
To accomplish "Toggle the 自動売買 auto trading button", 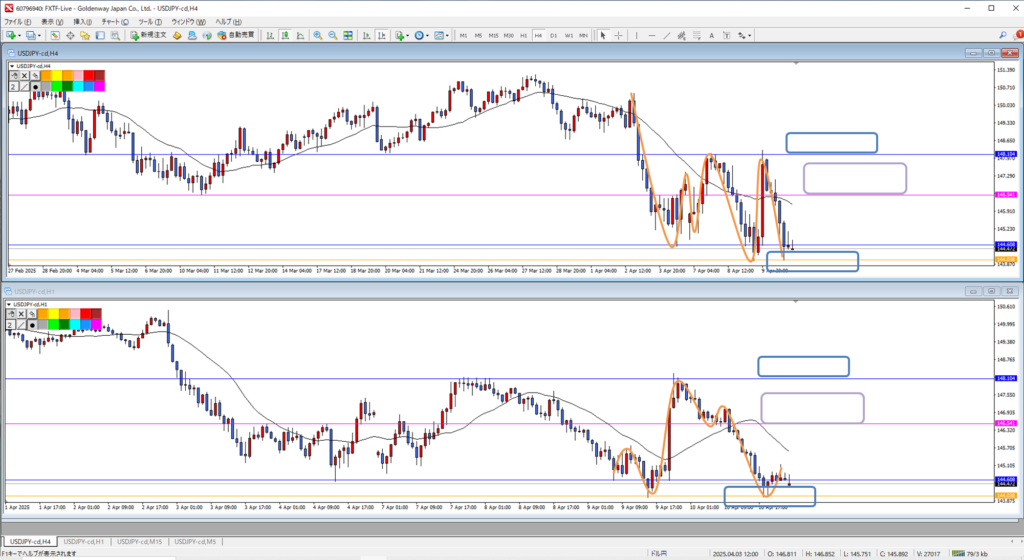I will pyautogui.click(x=234, y=35).
